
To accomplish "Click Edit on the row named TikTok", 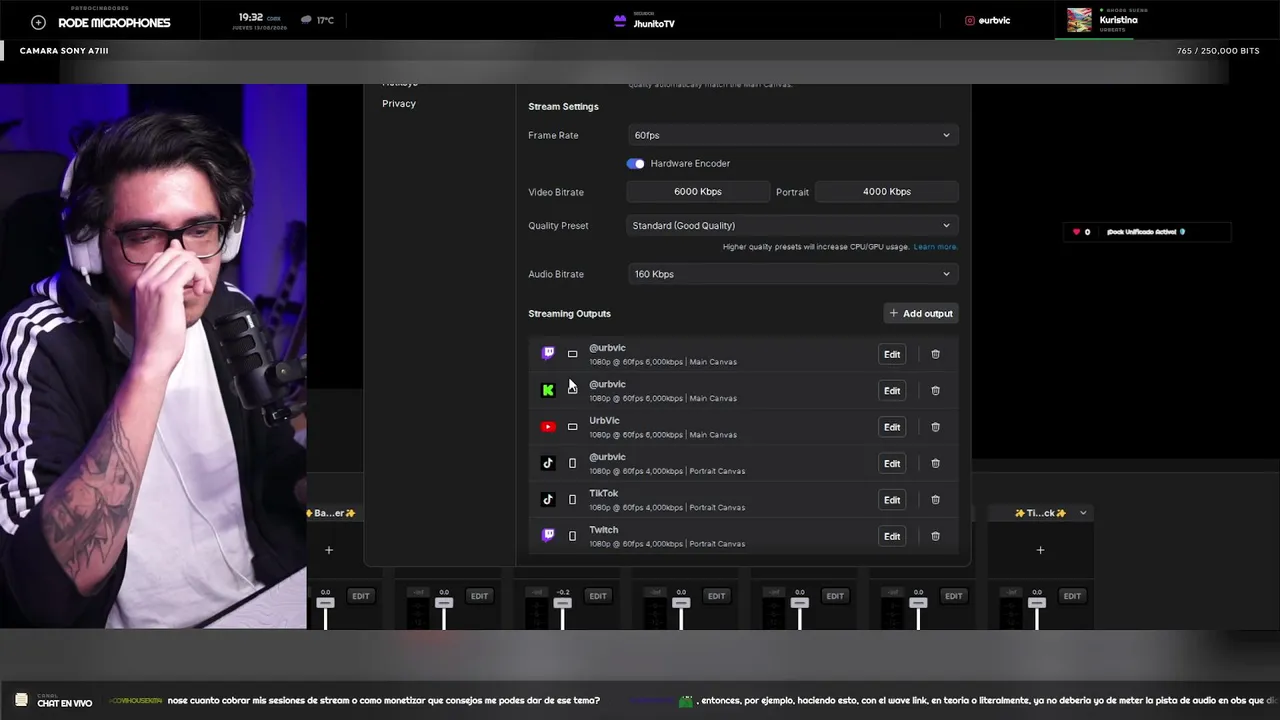I will (892, 499).
